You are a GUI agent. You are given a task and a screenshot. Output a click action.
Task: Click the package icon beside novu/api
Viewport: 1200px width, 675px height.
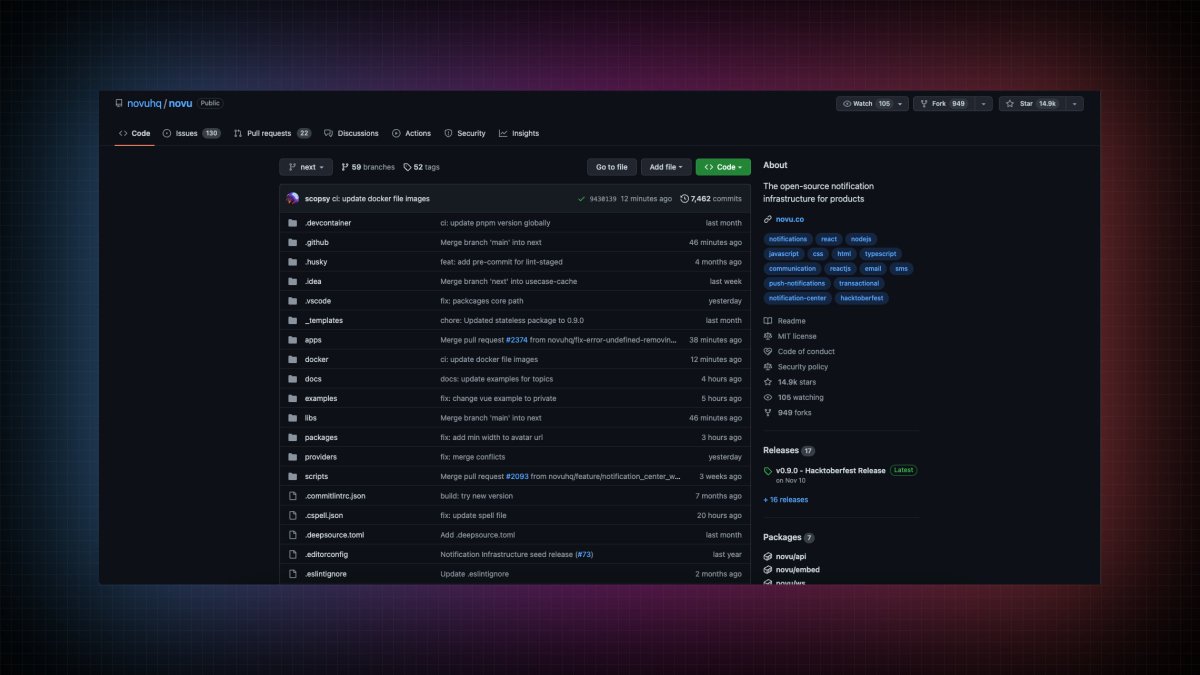[x=768, y=556]
